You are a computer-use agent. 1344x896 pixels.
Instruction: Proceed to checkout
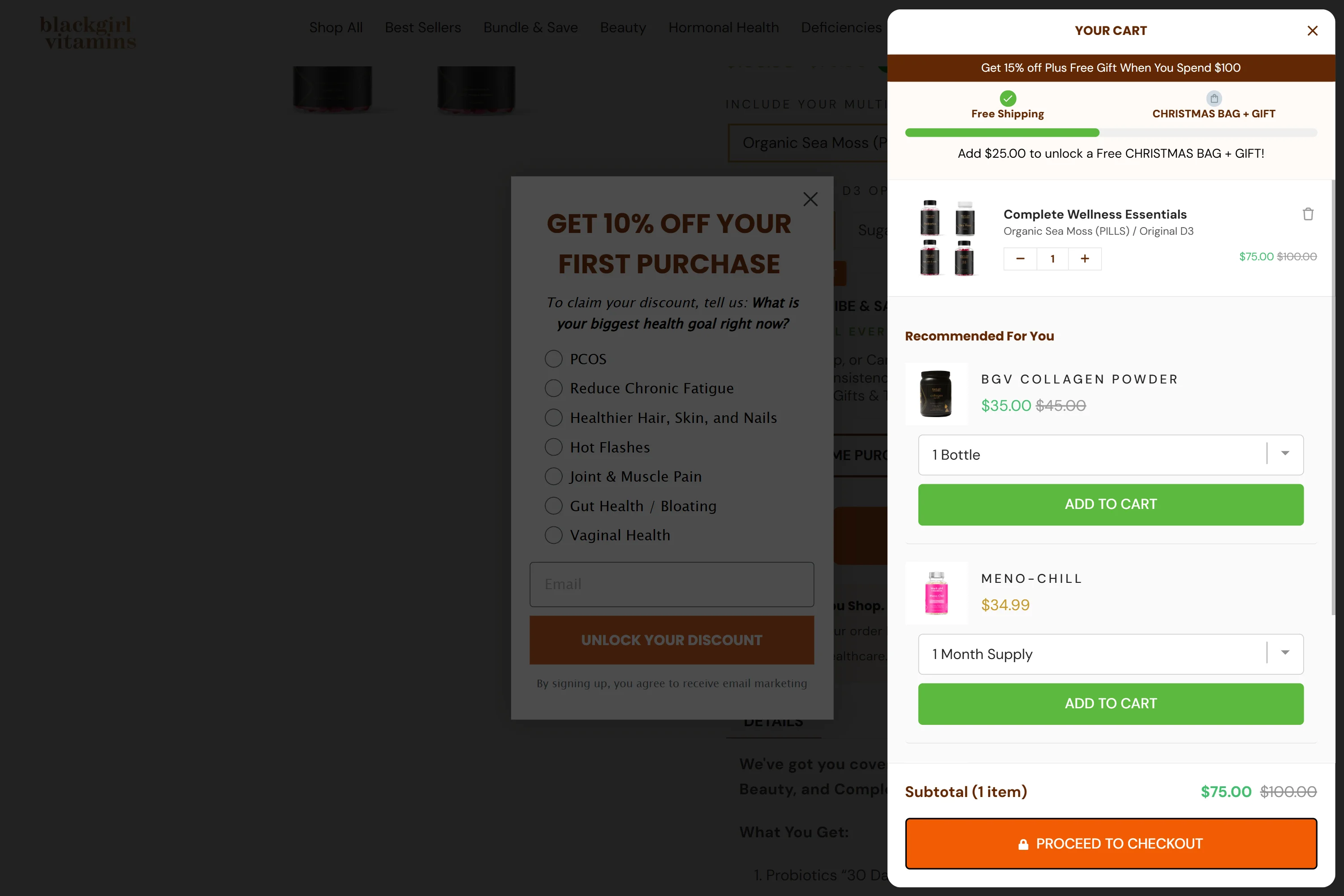pyautogui.click(x=1110, y=844)
